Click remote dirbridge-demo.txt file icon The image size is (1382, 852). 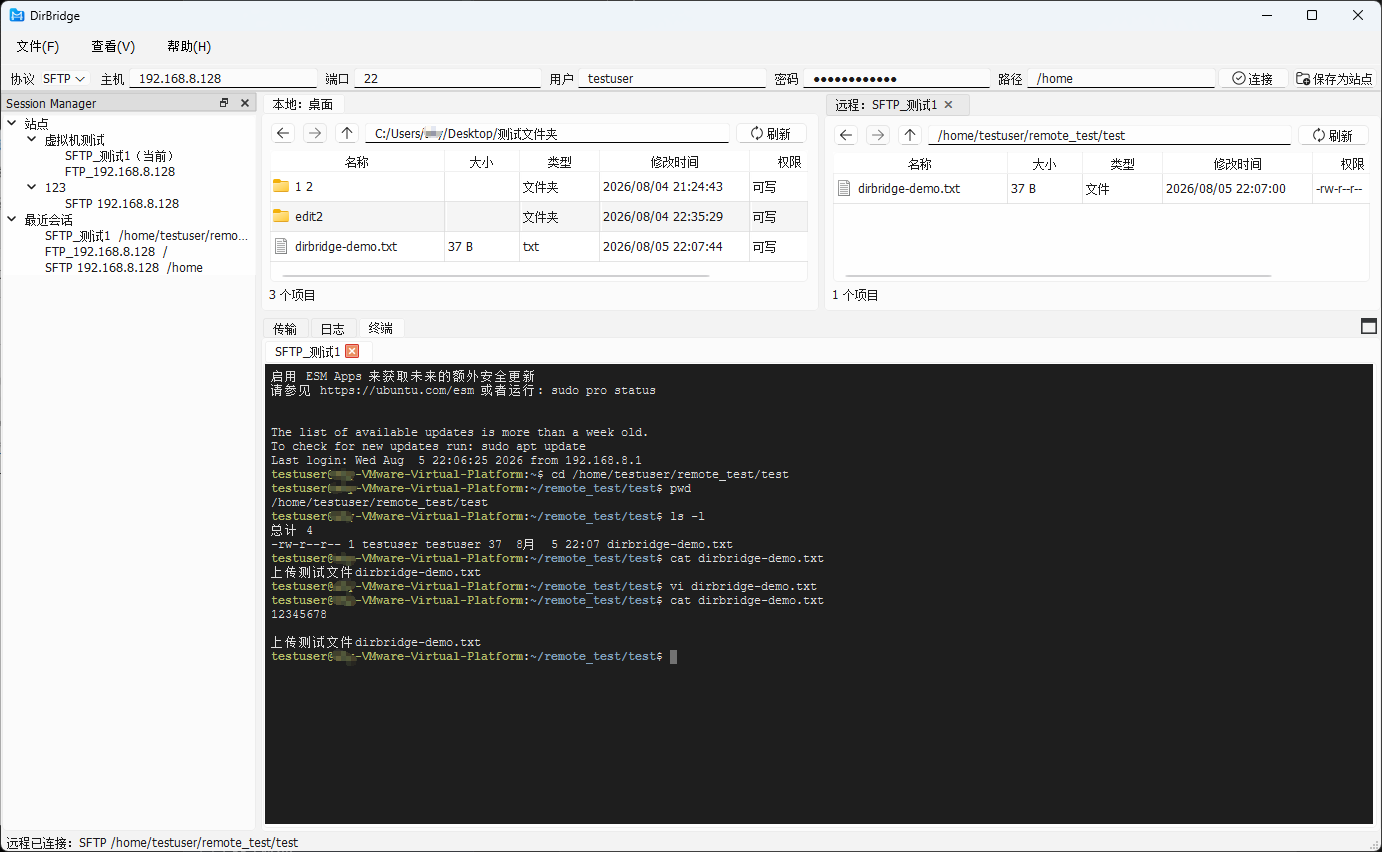tap(844, 188)
